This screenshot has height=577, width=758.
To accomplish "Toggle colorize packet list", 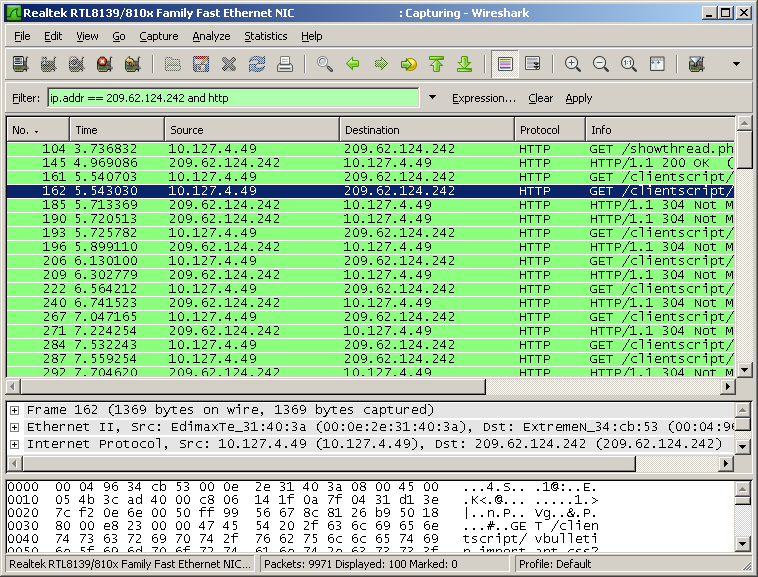I will (505, 64).
